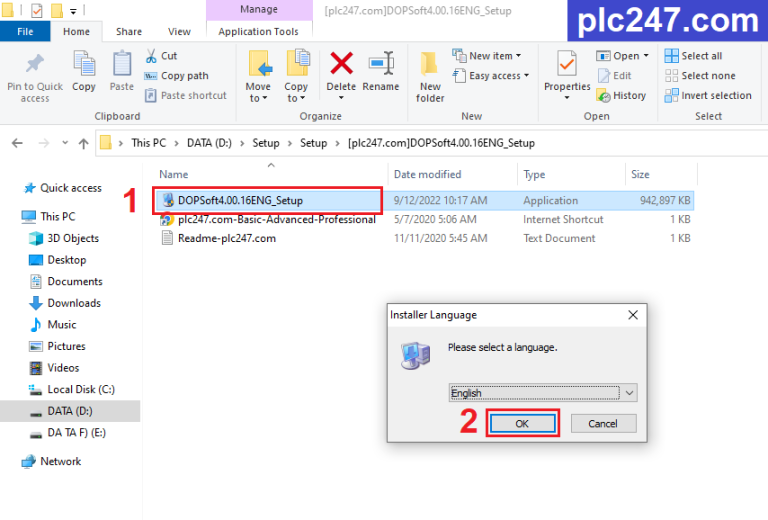Sort by the Size column header

(640, 174)
